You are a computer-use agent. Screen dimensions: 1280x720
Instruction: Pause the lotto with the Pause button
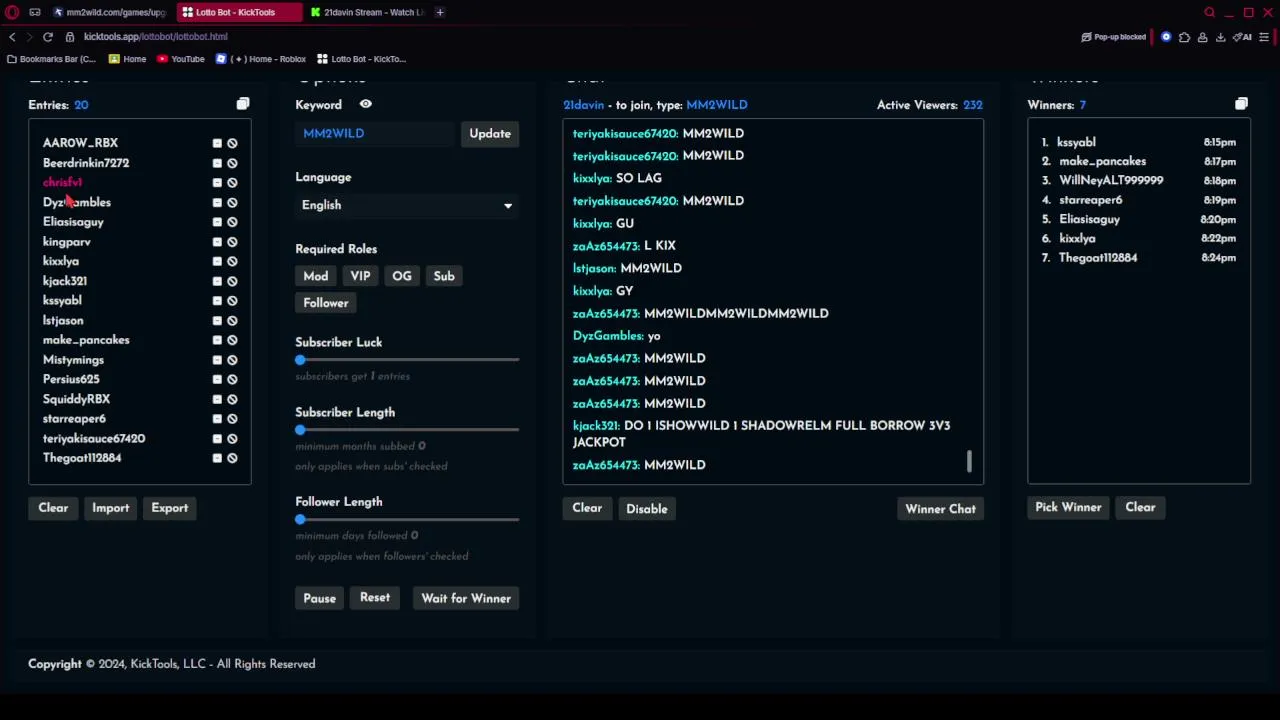(319, 599)
